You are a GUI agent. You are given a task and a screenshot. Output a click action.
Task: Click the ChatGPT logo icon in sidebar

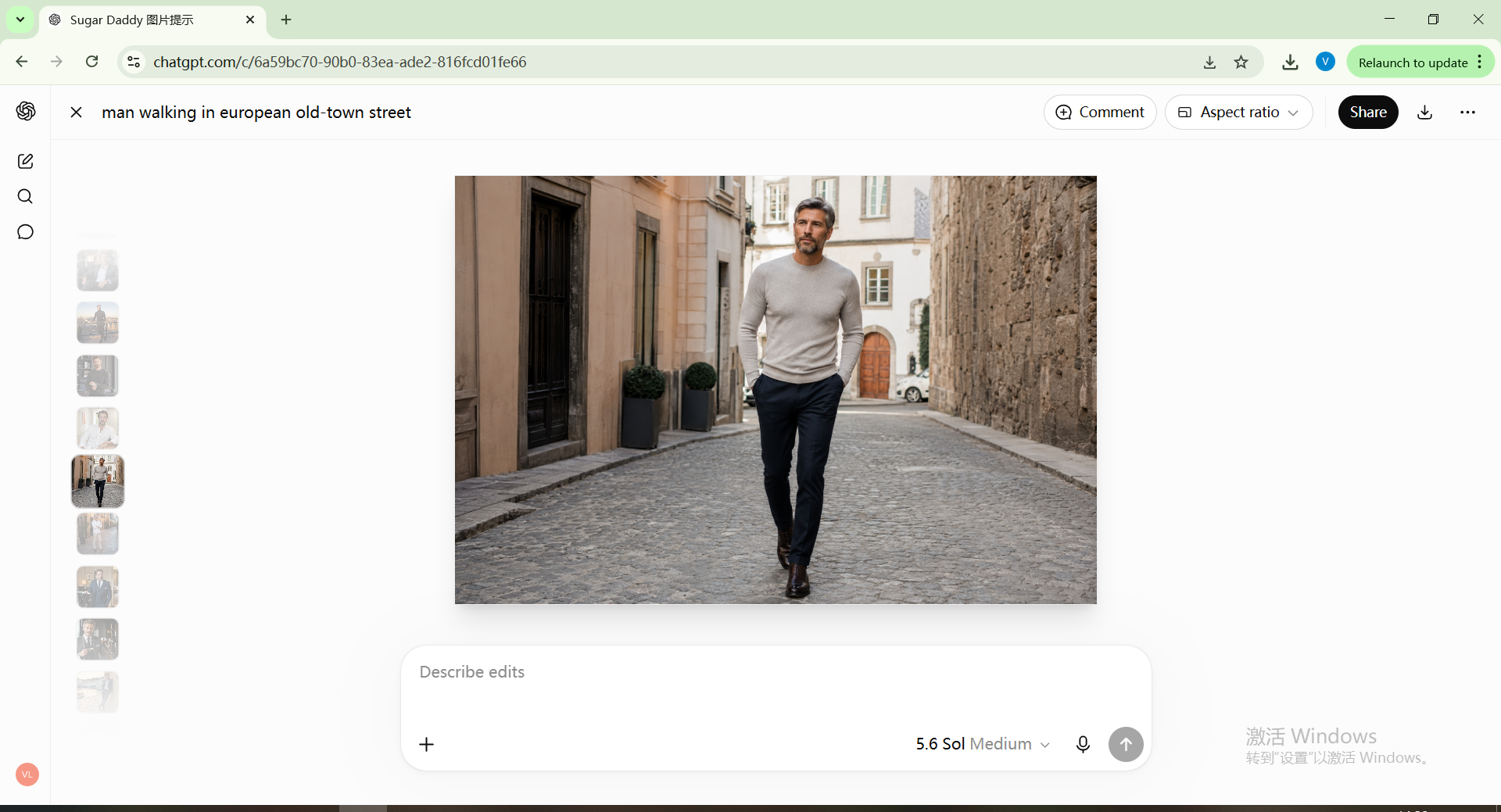pos(26,111)
